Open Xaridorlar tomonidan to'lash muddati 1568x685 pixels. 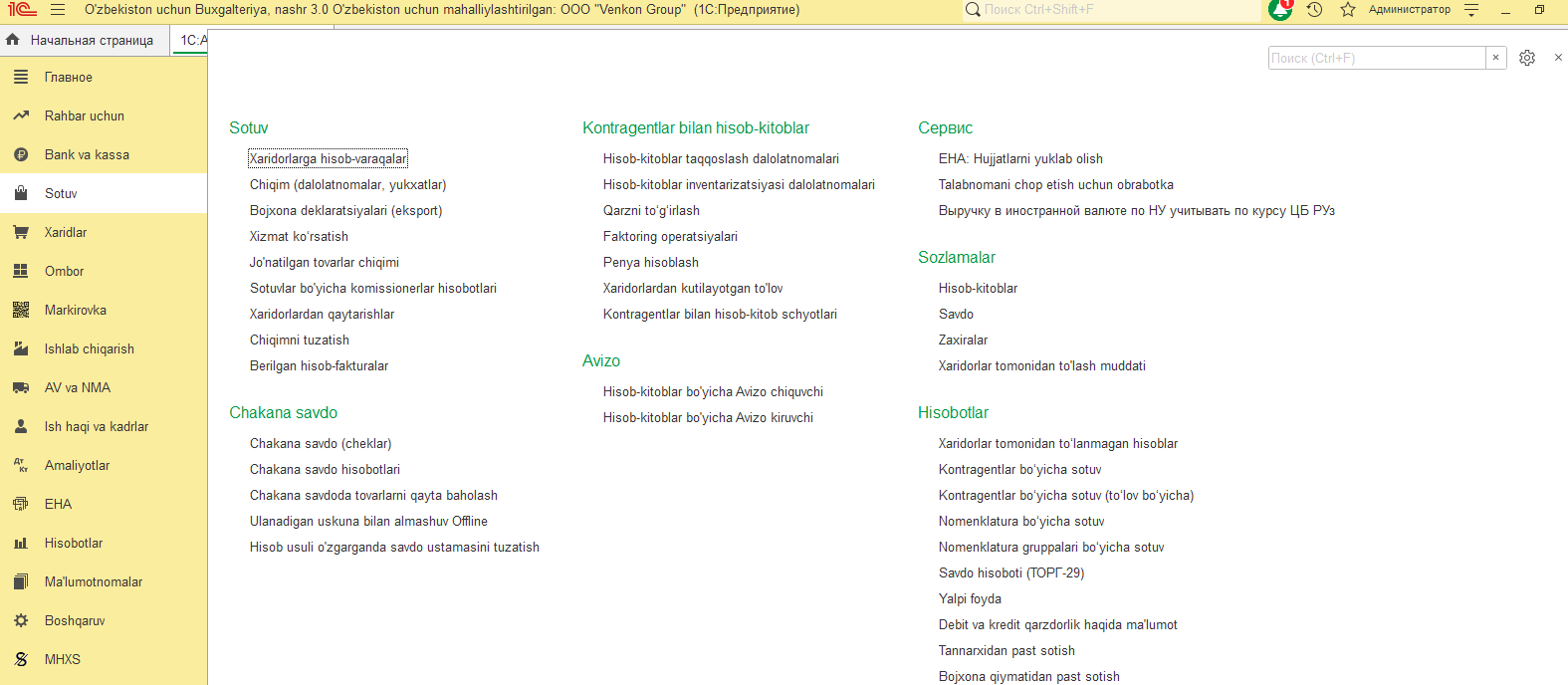pos(1041,365)
